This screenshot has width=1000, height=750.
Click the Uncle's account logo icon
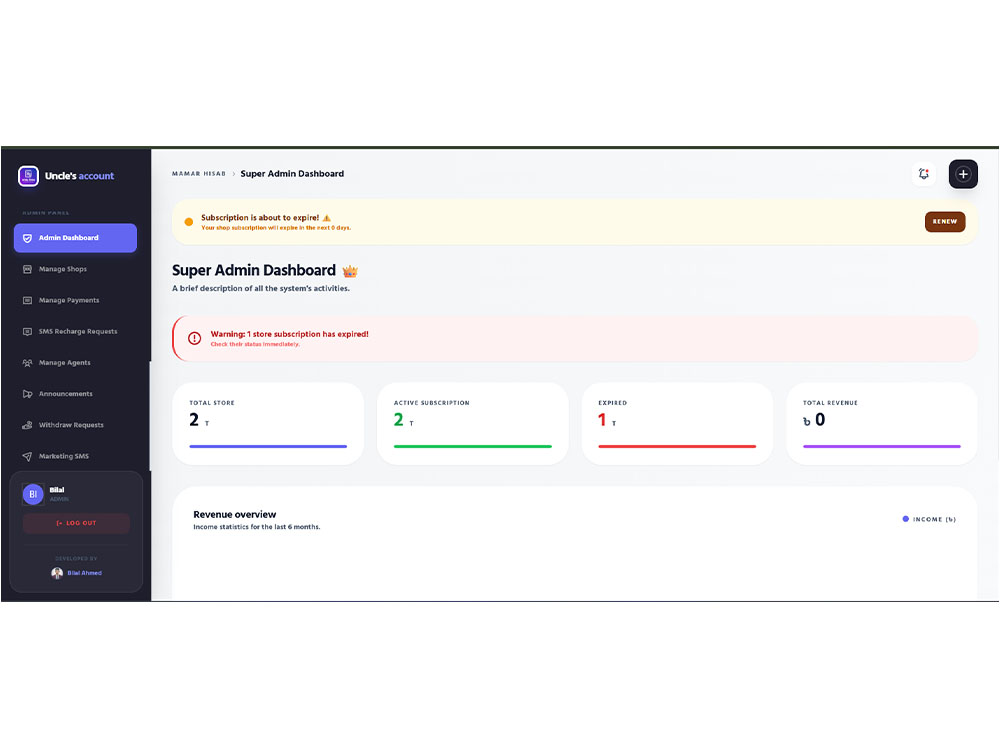click(x=28, y=176)
